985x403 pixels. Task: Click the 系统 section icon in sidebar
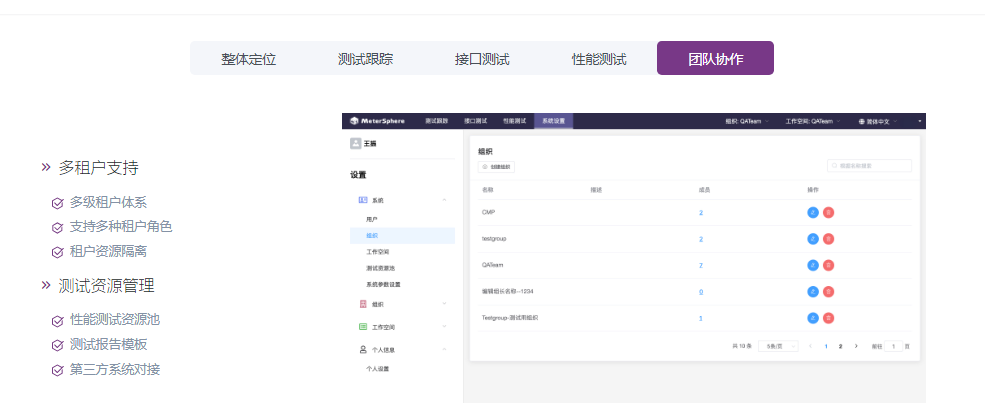click(x=362, y=200)
